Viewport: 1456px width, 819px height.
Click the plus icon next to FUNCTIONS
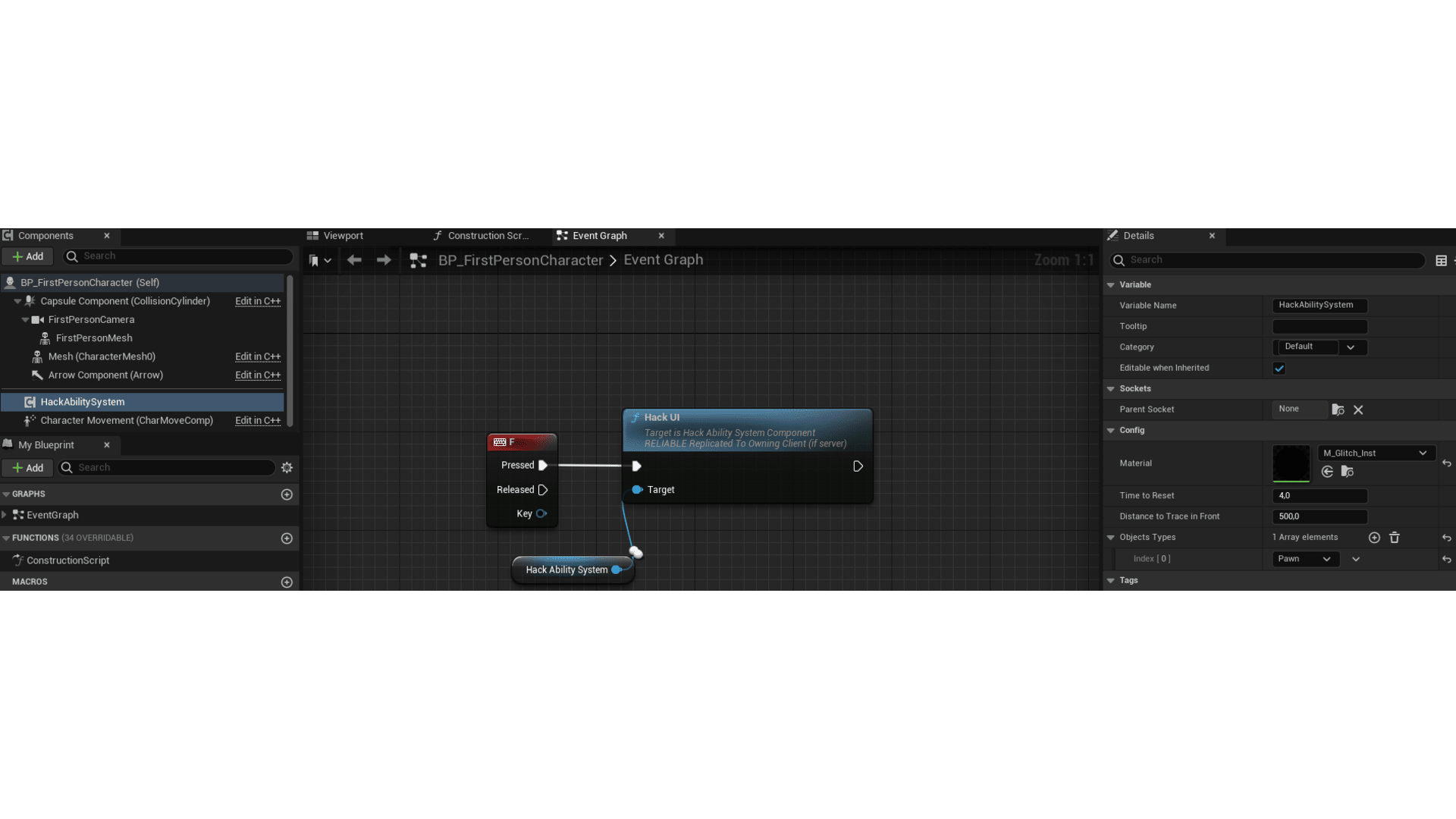[x=287, y=538]
